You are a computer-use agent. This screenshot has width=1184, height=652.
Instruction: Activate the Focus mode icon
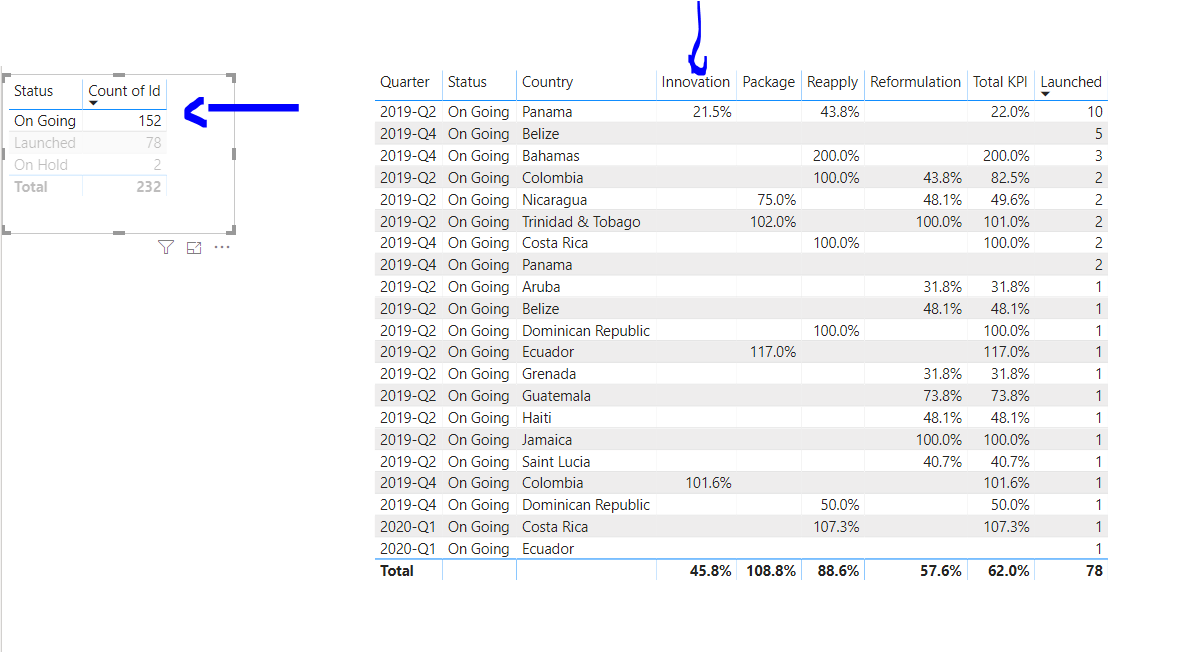(x=194, y=248)
